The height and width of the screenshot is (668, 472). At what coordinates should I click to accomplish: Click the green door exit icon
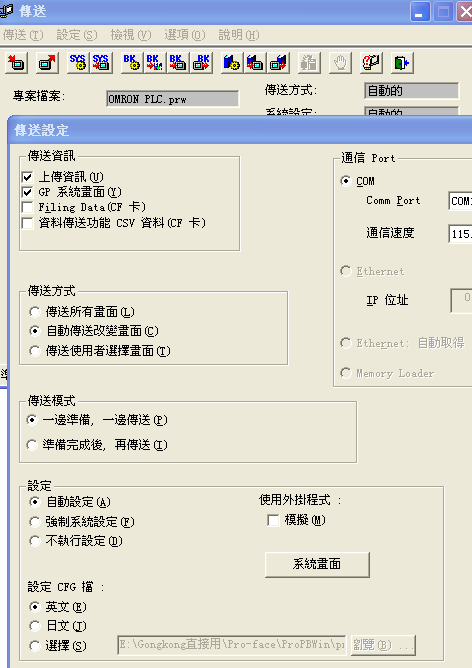pyautogui.click(x=402, y=63)
